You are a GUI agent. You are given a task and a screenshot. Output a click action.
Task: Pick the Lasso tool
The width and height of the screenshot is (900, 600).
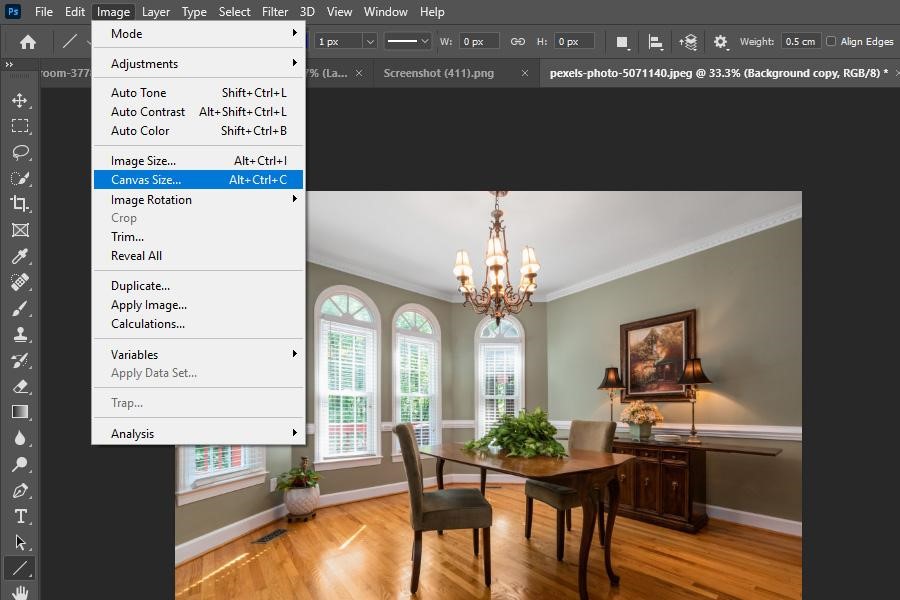20,152
